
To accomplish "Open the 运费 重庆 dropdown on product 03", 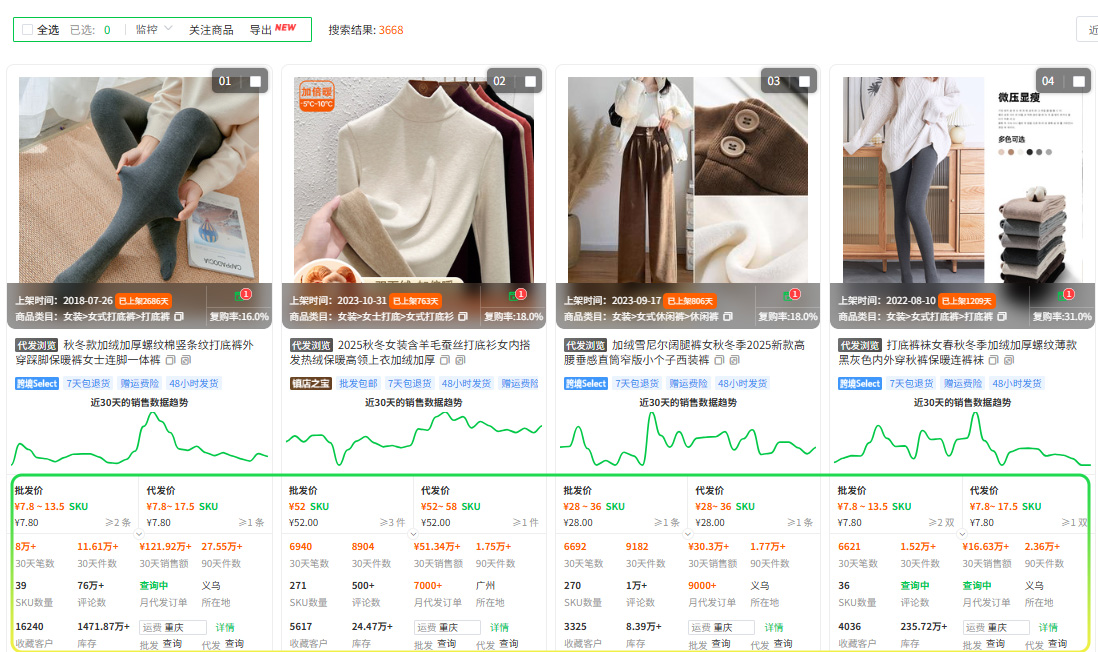I will pos(720,625).
